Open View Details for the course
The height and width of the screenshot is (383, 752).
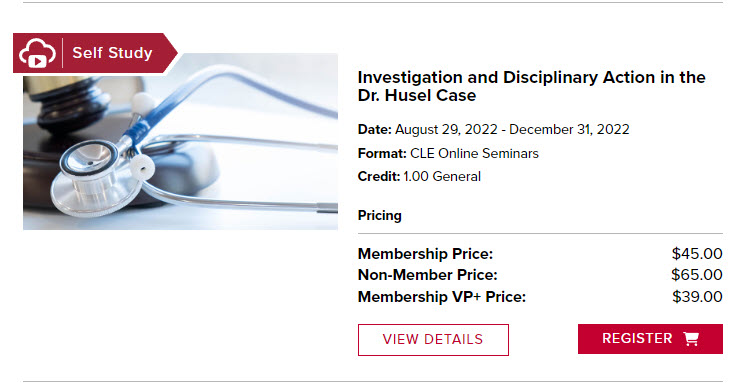(x=433, y=340)
